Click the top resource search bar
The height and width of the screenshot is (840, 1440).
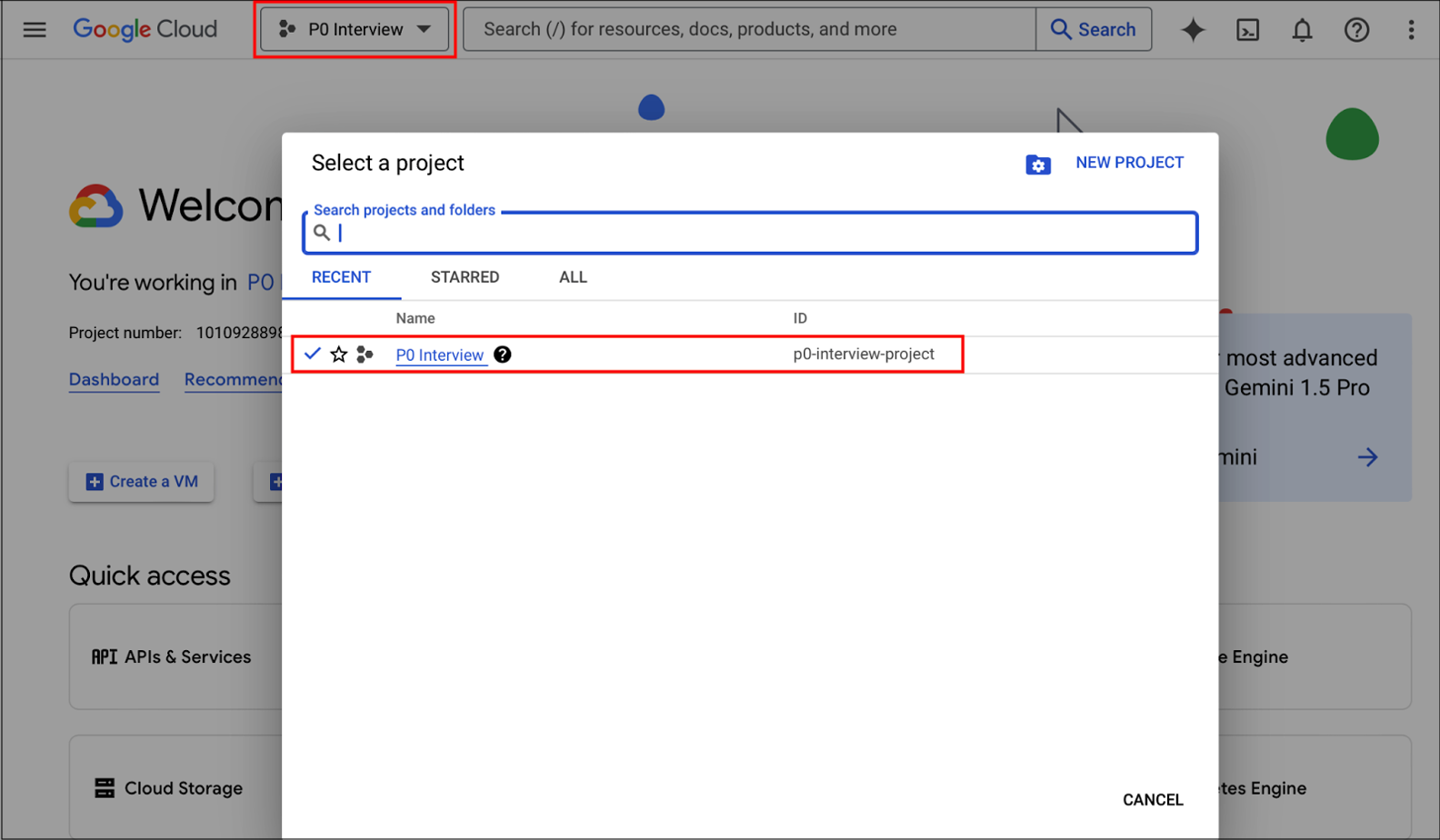[x=749, y=30]
